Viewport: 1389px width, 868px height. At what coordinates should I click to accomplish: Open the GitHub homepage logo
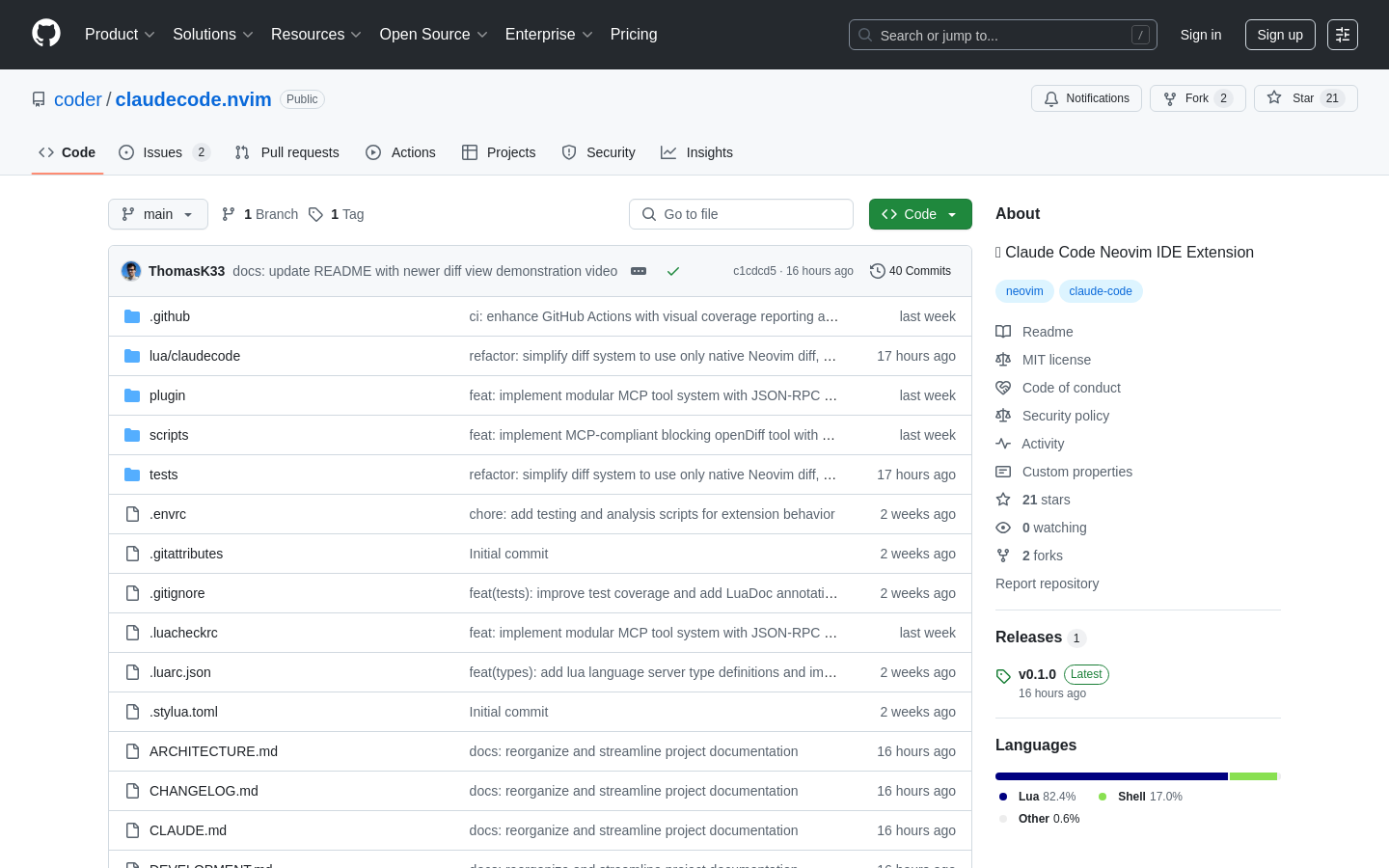[46, 34]
